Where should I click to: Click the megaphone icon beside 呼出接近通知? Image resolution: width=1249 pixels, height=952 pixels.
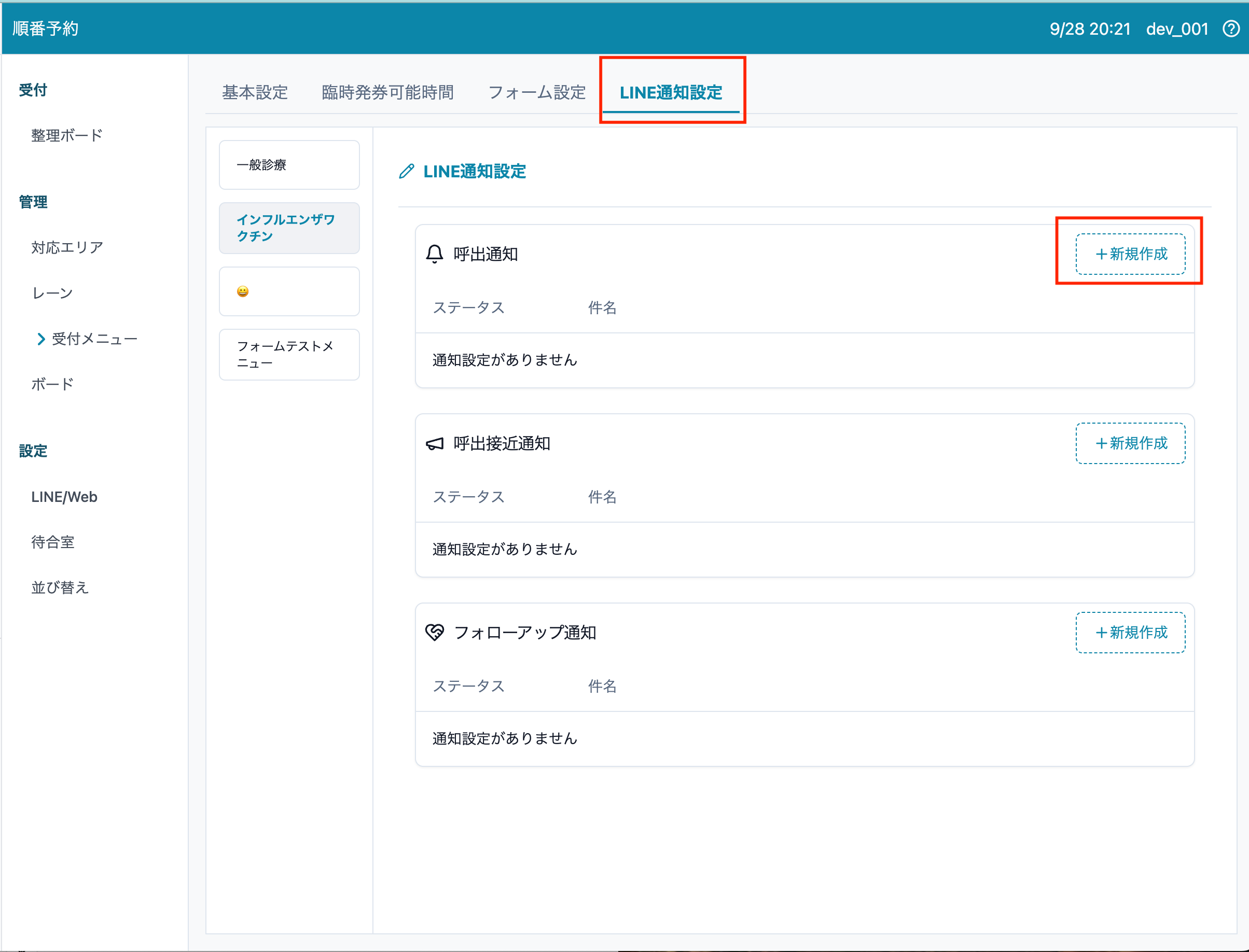click(x=434, y=443)
